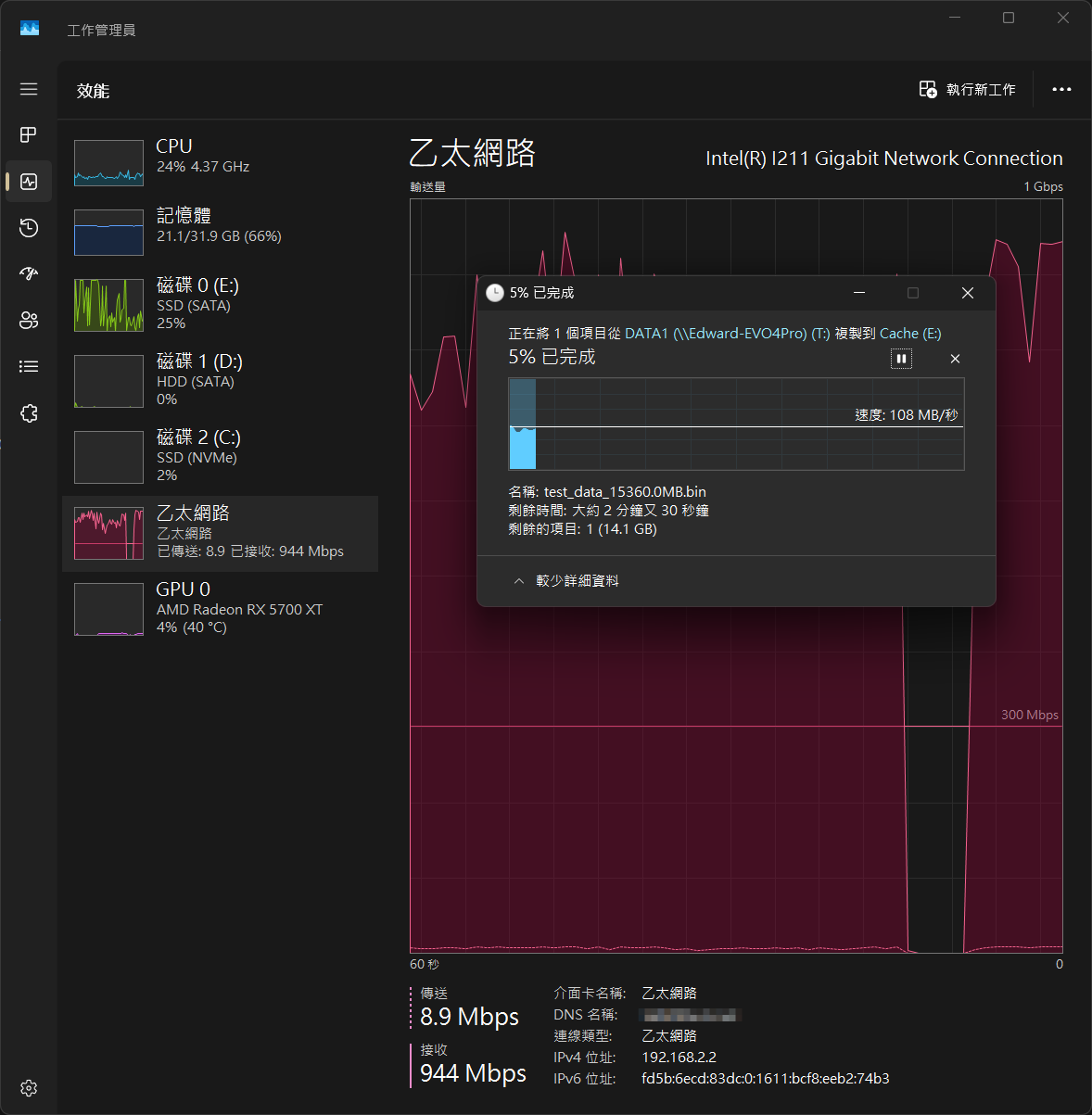Select 磁碟 2 (C:) NVMe item
This screenshot has width=1092, height=1115.
(x=220, y=456)
